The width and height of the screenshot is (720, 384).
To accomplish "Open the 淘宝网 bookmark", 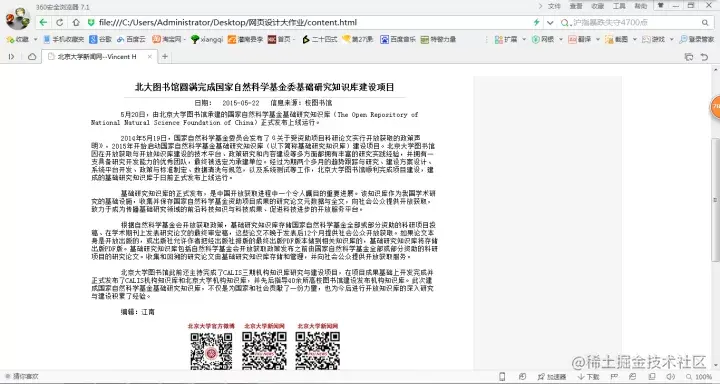I will tap(167, 40).
